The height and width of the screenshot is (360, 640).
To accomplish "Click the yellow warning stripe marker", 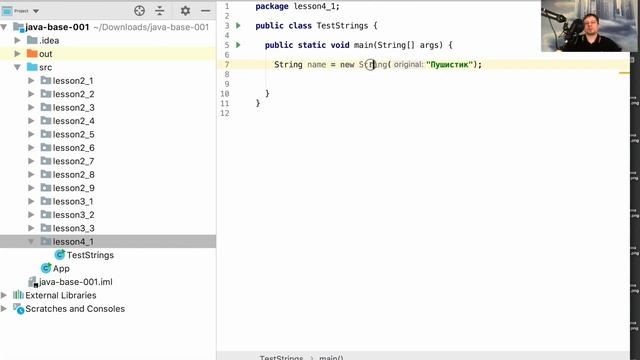I will (624, 73).
